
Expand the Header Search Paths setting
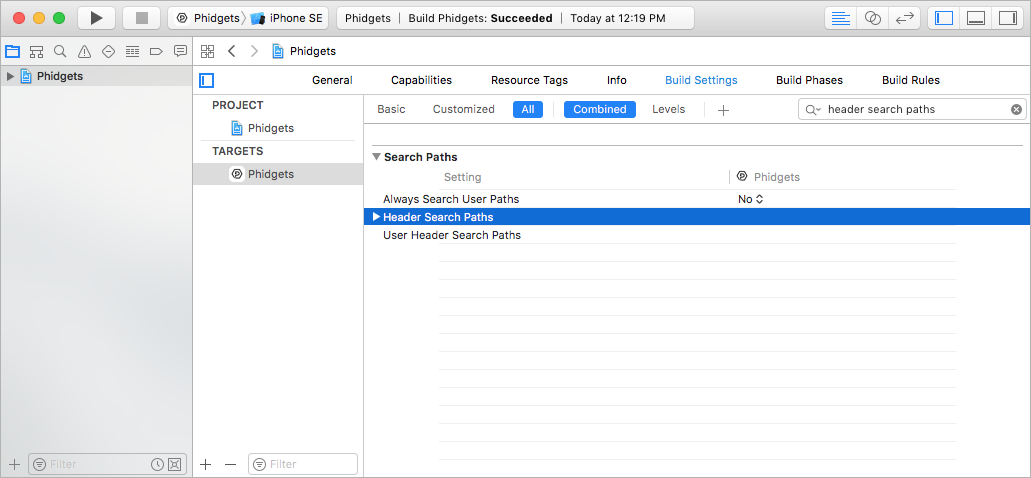tap(376, 216)
